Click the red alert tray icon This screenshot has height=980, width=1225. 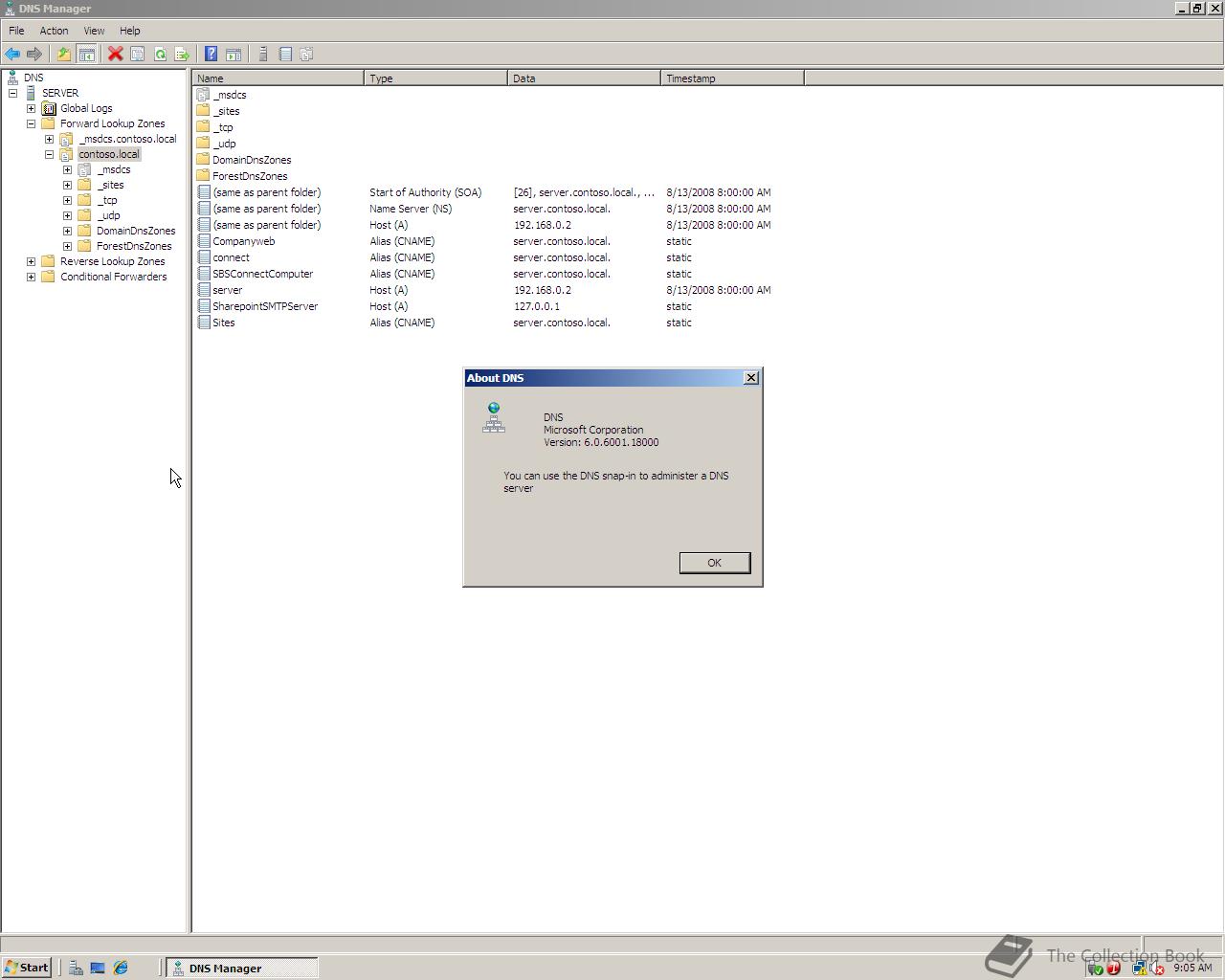pyautogui.click(x=1113, y=969)
